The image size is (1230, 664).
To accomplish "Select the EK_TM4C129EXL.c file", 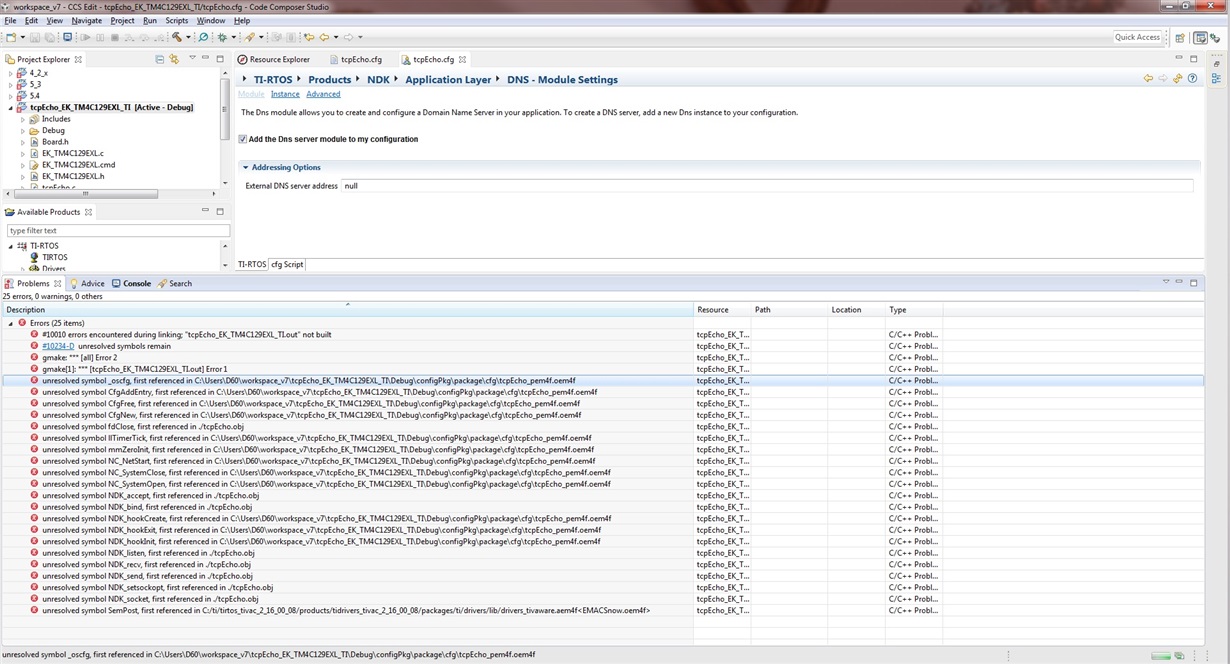I will coord(72,153).
